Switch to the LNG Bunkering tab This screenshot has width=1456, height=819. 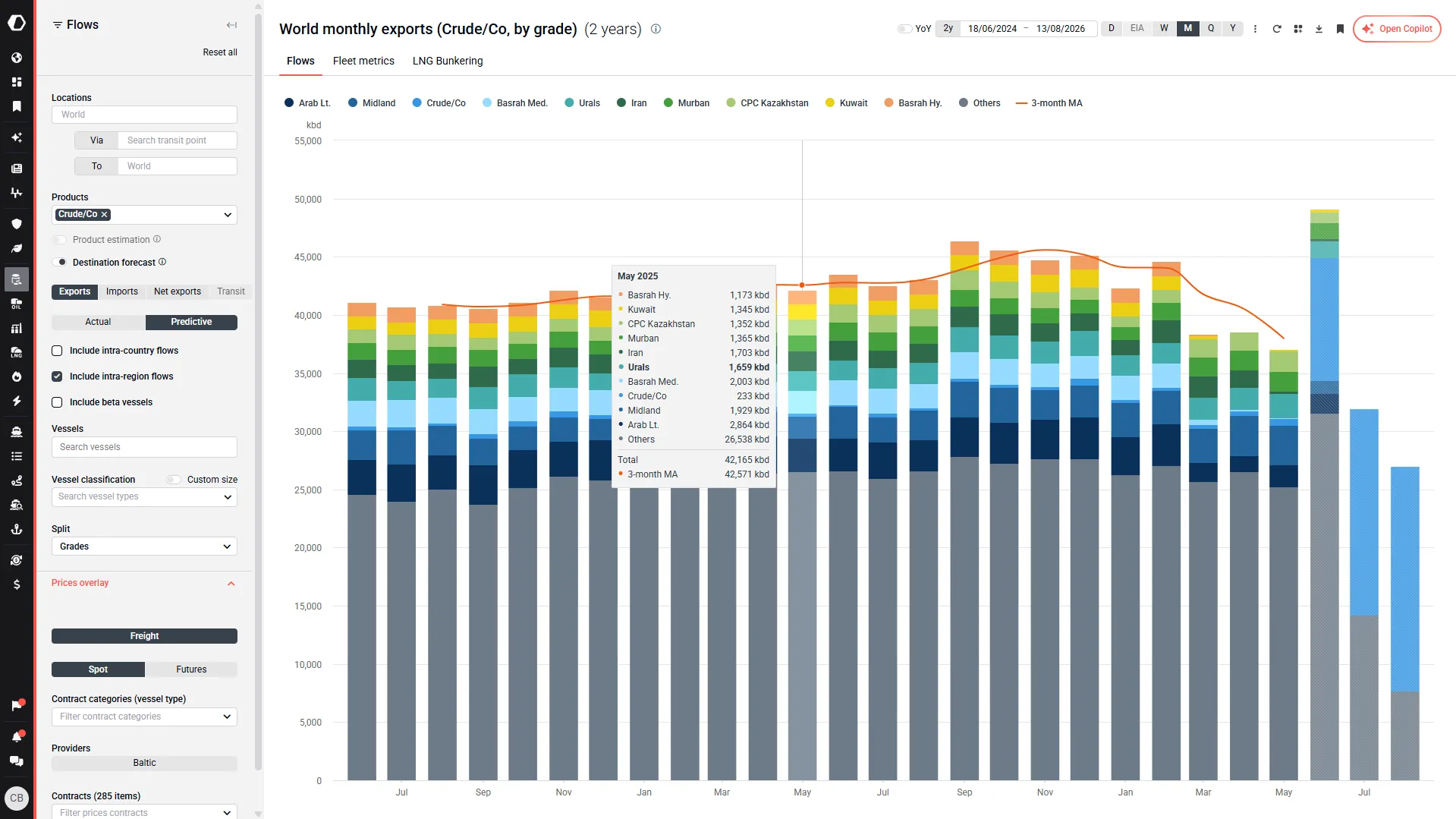(448, 61)
